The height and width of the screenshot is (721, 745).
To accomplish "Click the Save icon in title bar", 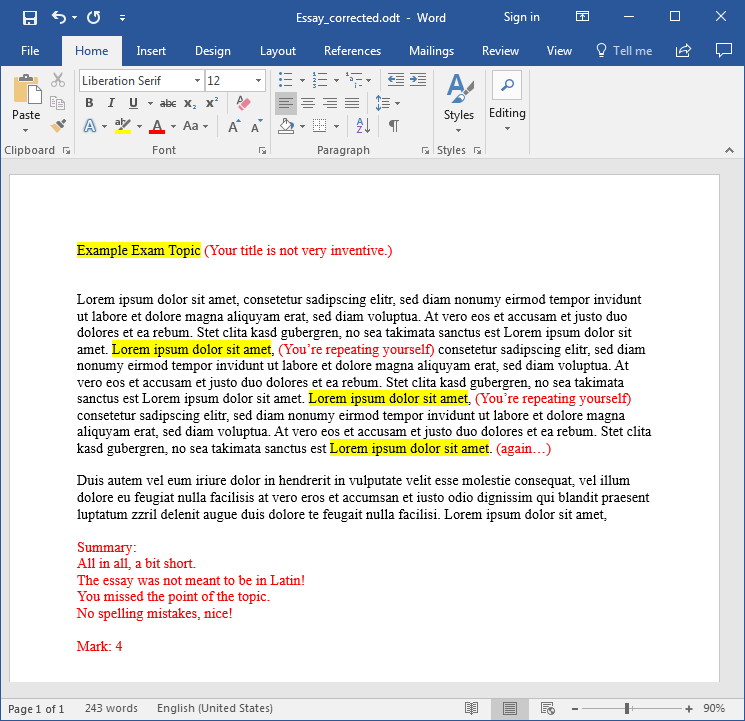I will pos(29,18).
